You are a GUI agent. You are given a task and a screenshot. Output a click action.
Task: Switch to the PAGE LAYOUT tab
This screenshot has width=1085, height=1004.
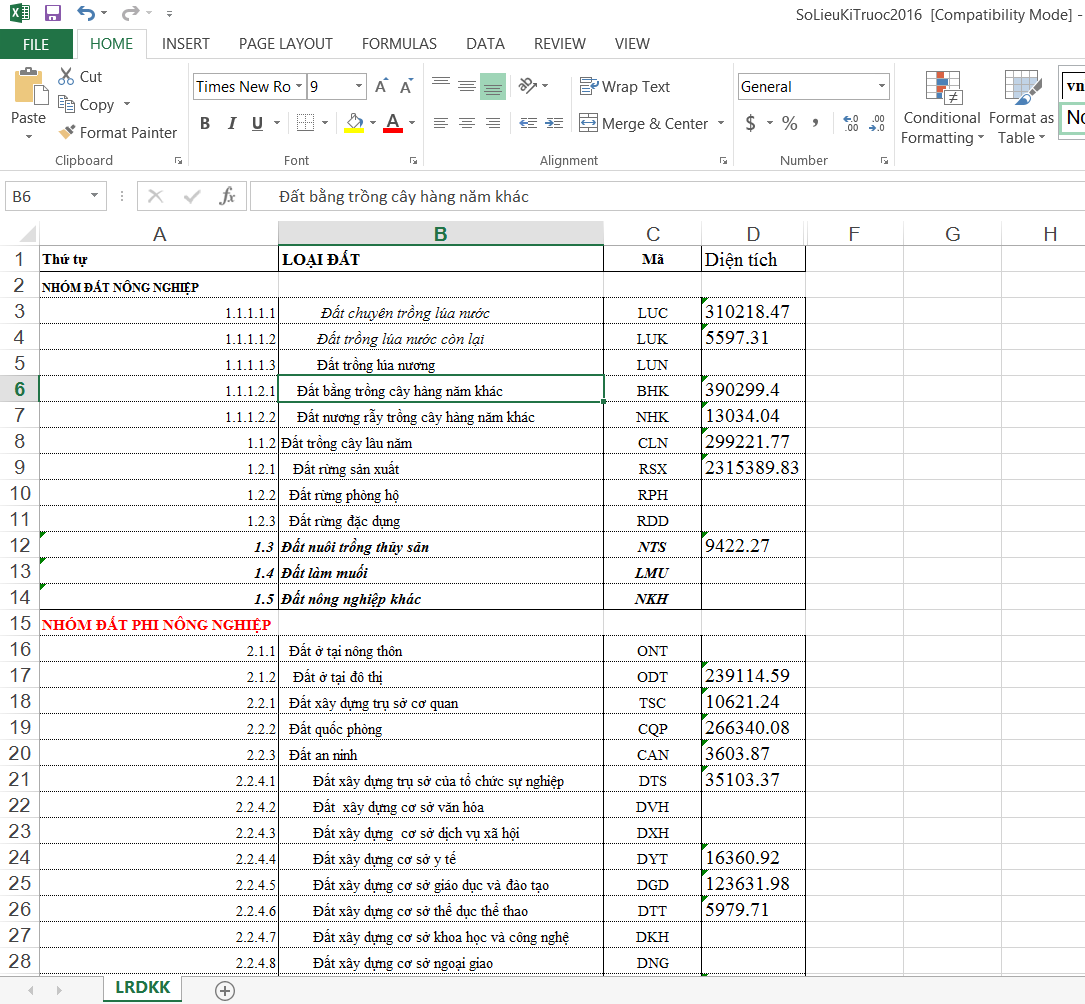285,44
